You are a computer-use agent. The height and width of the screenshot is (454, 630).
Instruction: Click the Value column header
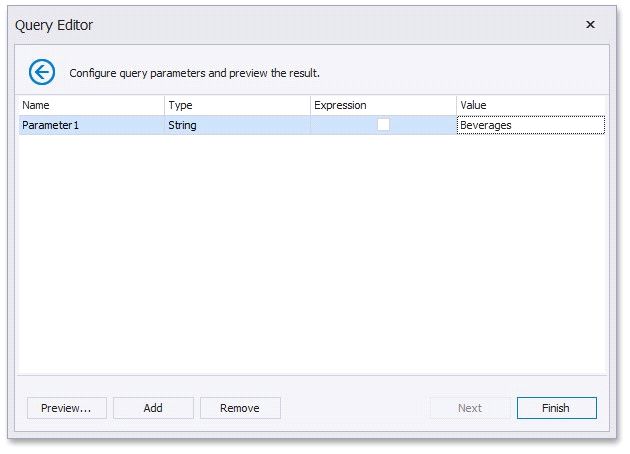(x=530, y=105)
